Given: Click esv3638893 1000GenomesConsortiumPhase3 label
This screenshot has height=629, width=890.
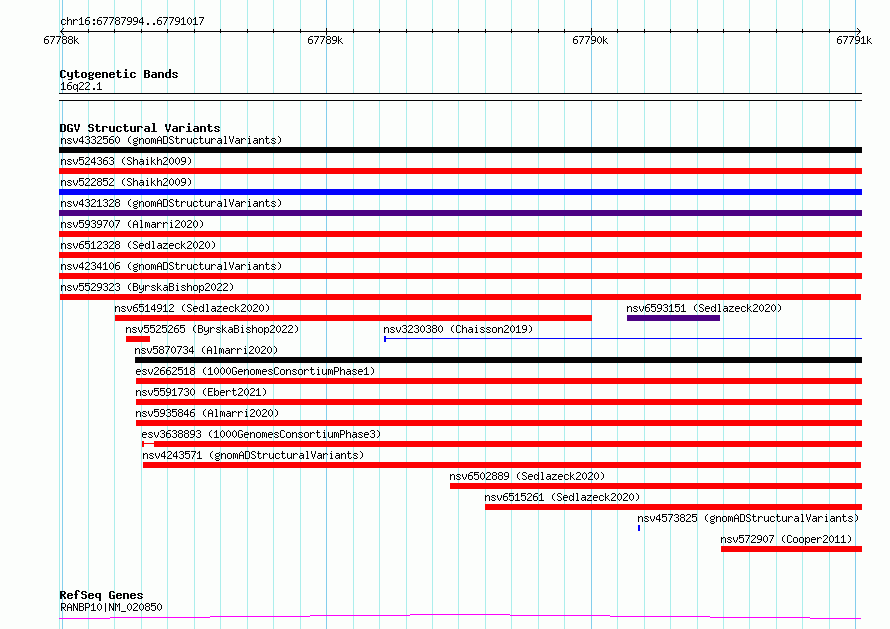Looking at the screenshot, I should (261, 434).
